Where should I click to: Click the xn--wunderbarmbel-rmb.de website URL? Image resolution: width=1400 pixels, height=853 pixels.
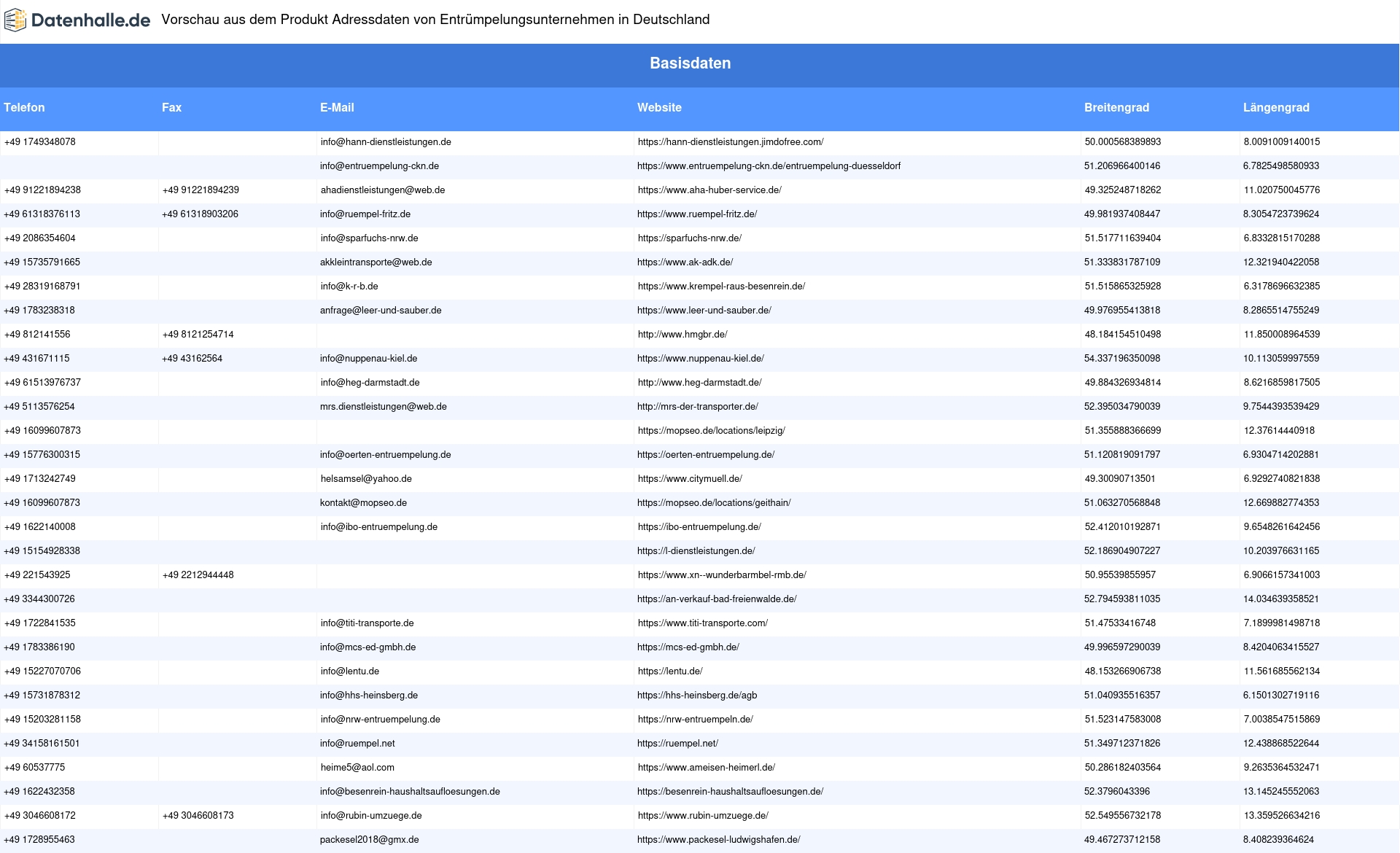[722, 575]
